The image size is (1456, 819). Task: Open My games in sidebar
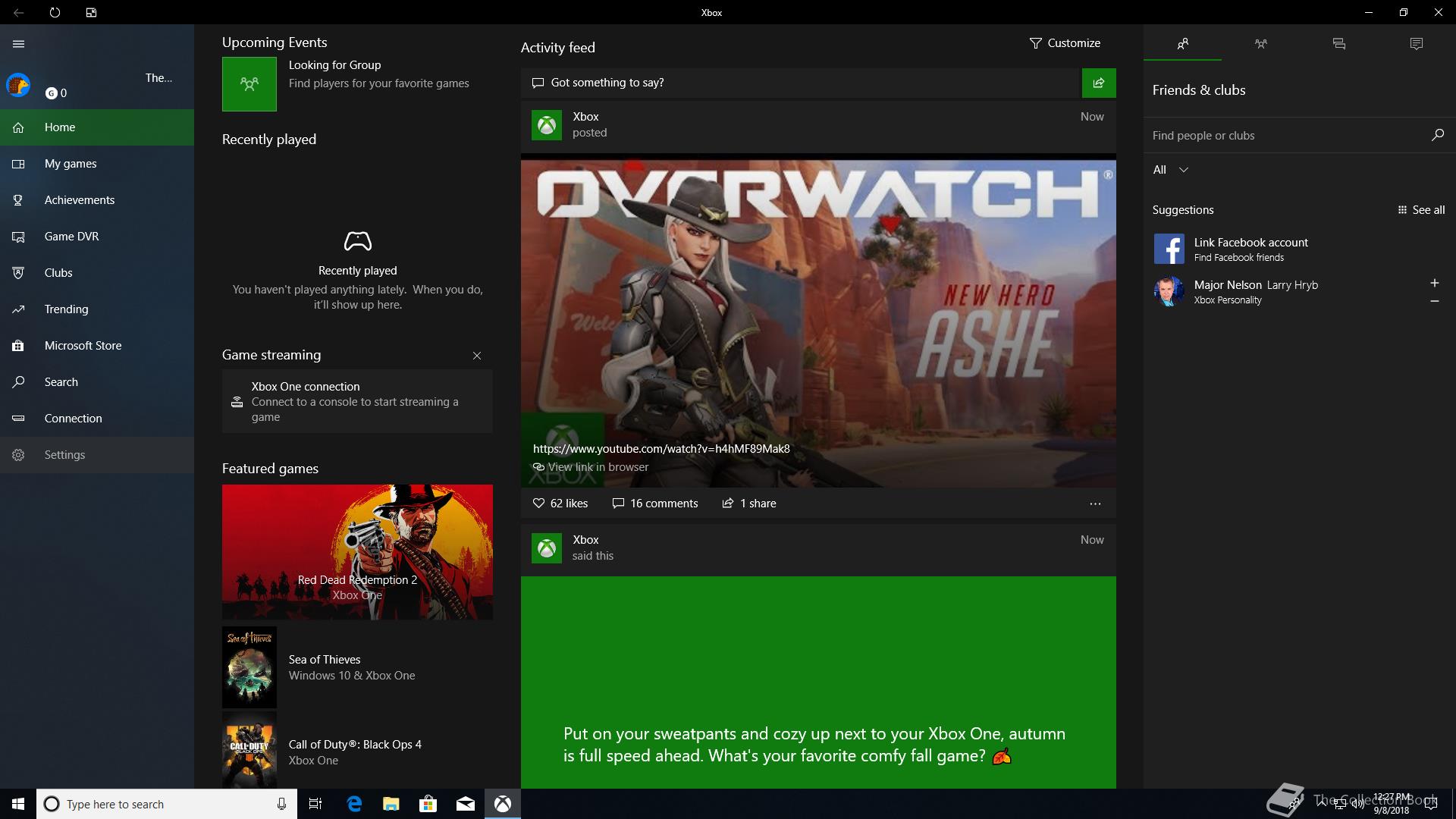click(x=97, y=164)
